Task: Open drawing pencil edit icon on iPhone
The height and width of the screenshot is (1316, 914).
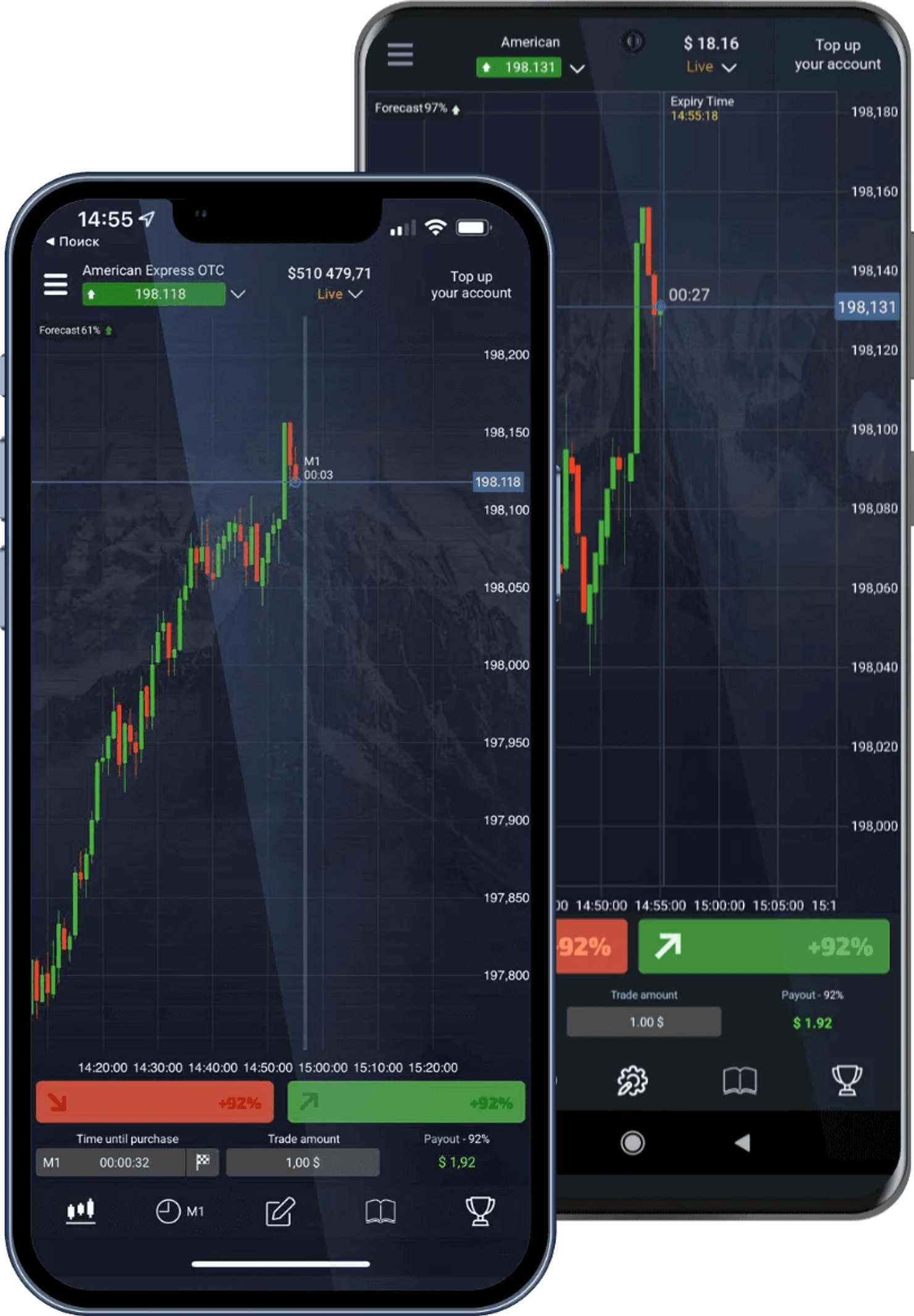Action: coord(280,1211)
